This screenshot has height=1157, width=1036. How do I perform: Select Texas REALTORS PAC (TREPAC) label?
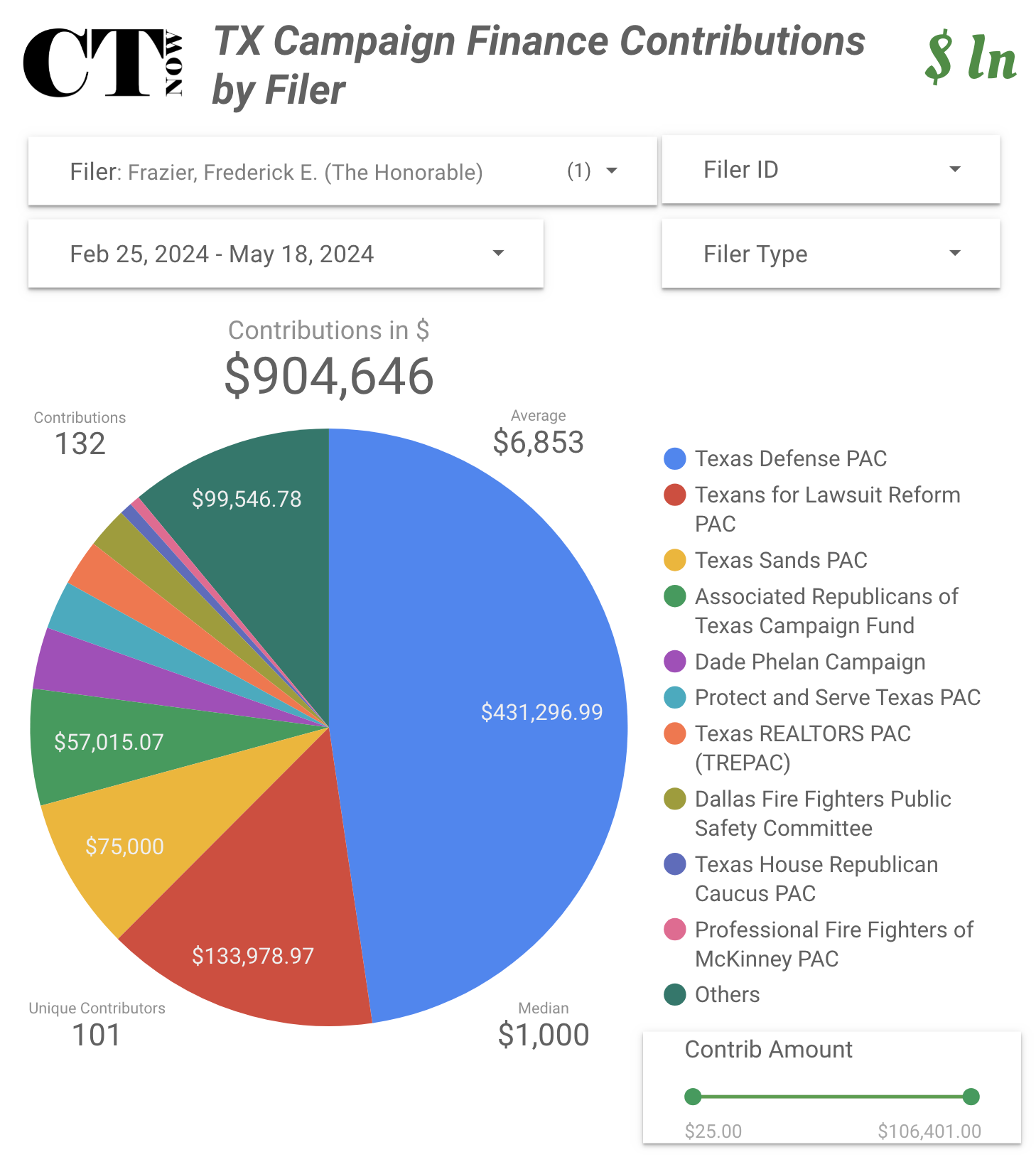click(x=803, y=748)
